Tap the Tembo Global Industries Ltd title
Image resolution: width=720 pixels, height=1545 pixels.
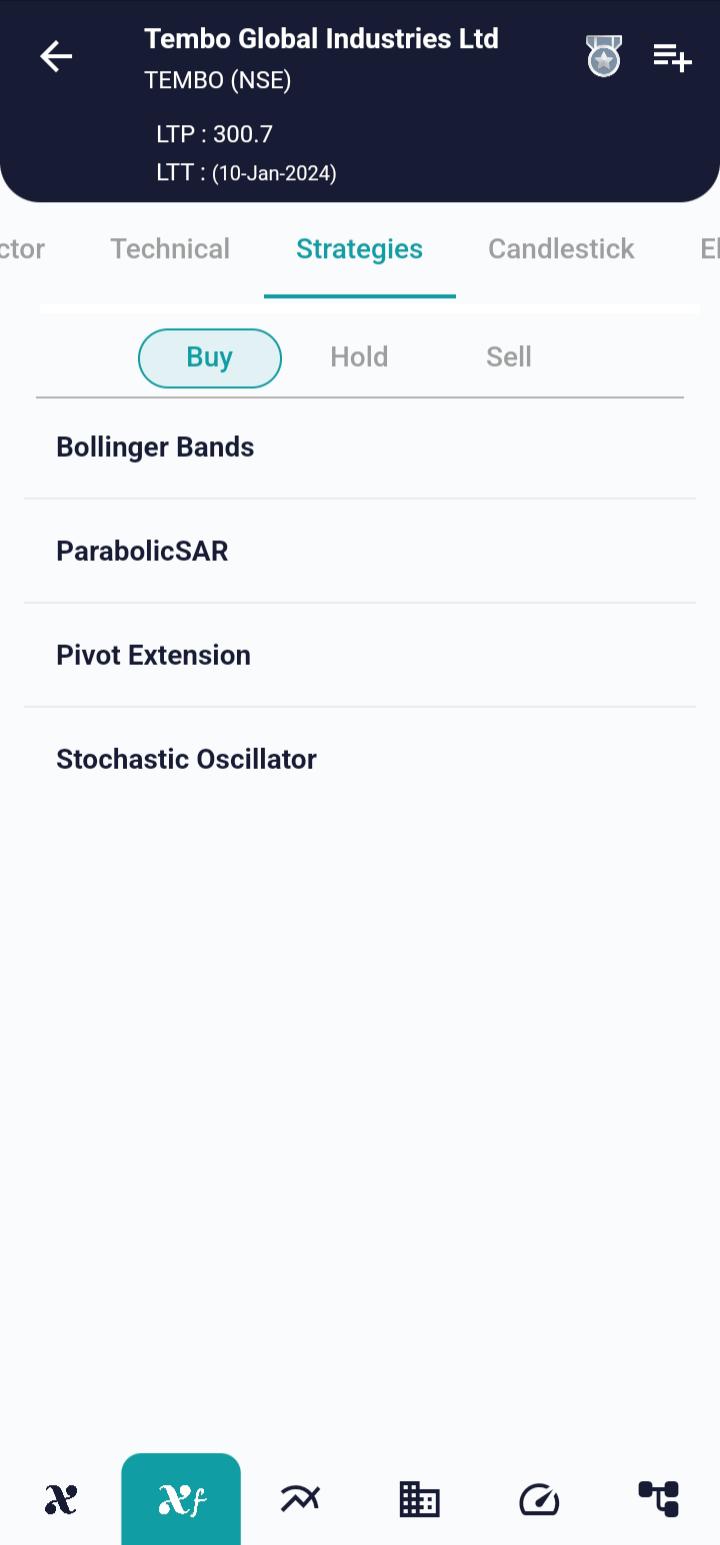(321, 39)
